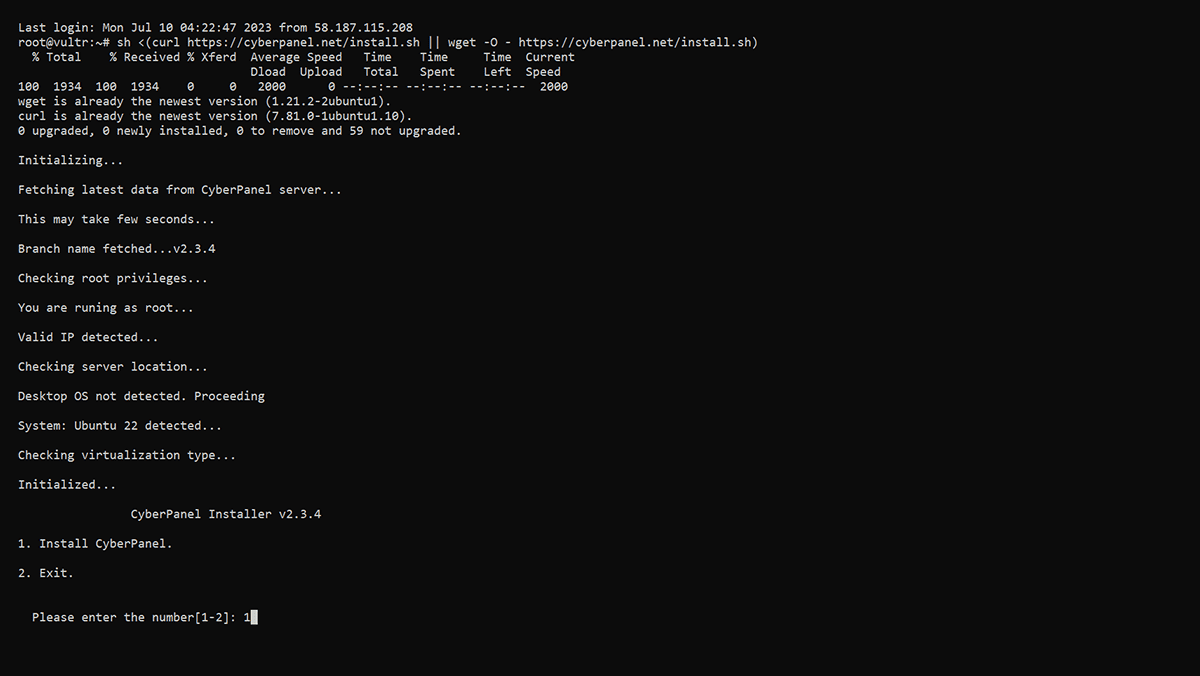Select the '2. Exit.' option line
The image size is (1200, 676).
coord(46,574)
